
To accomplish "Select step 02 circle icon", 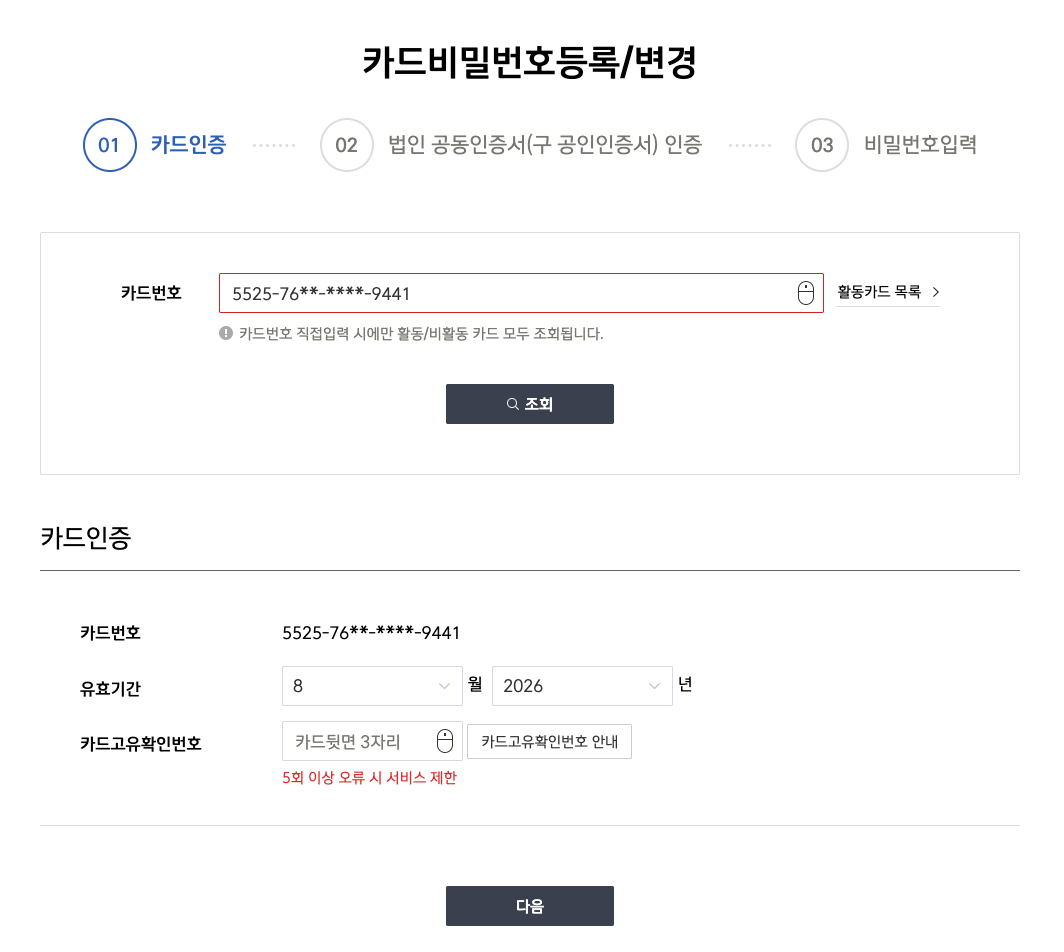I will pyautogui.click(x=347, y=145).
